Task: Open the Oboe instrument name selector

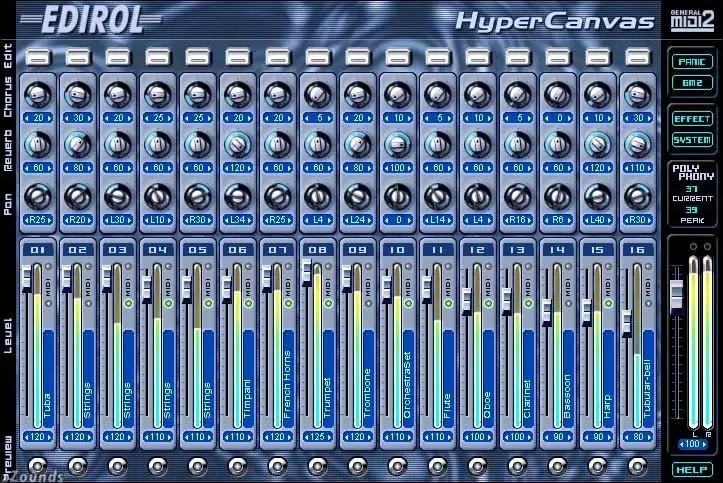Action: click(x=488, y=378)
